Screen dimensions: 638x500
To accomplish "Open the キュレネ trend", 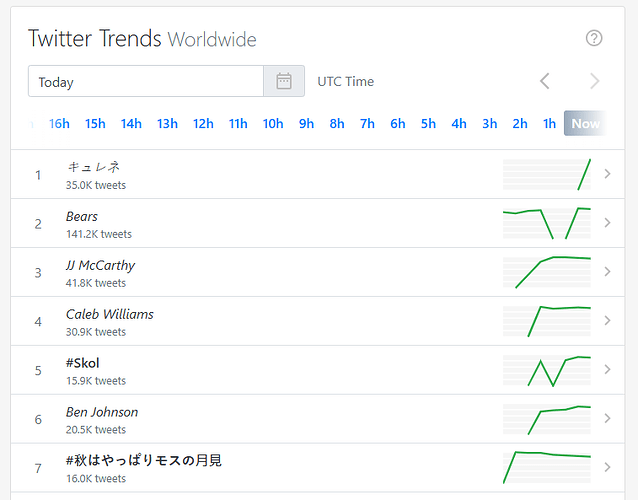I will [93, 167].
